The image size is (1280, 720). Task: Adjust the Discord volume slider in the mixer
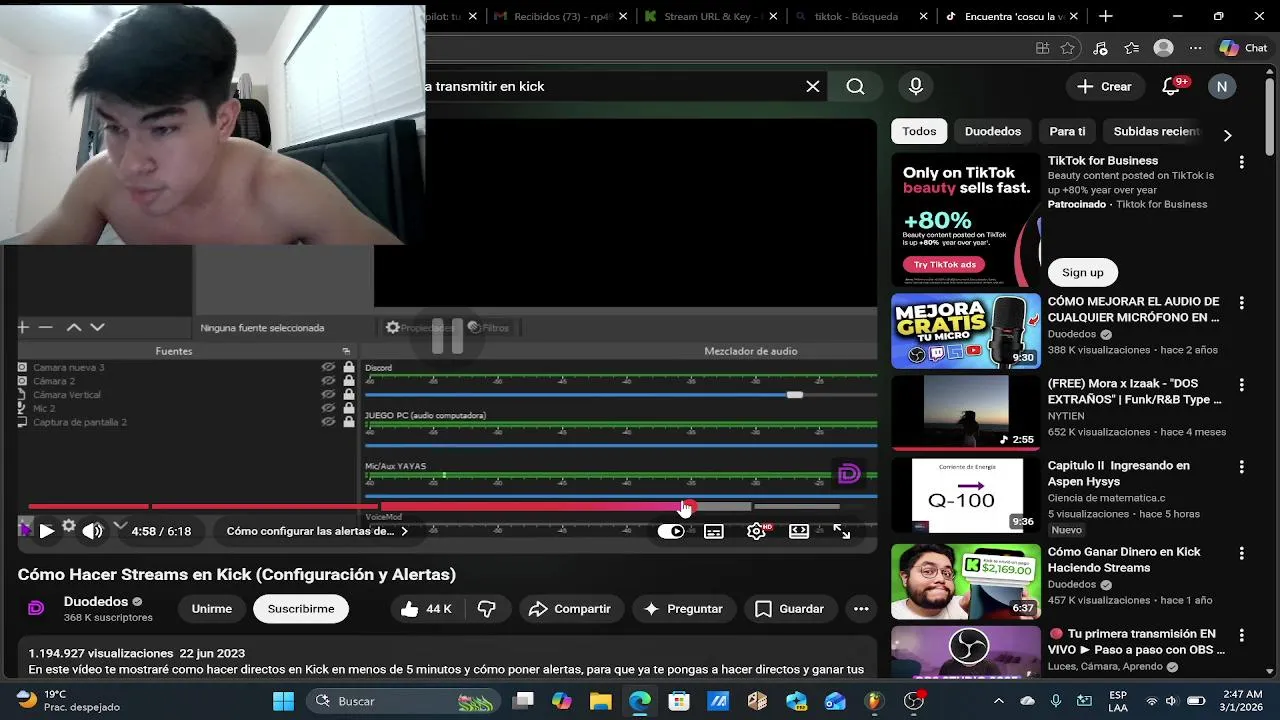794,395
